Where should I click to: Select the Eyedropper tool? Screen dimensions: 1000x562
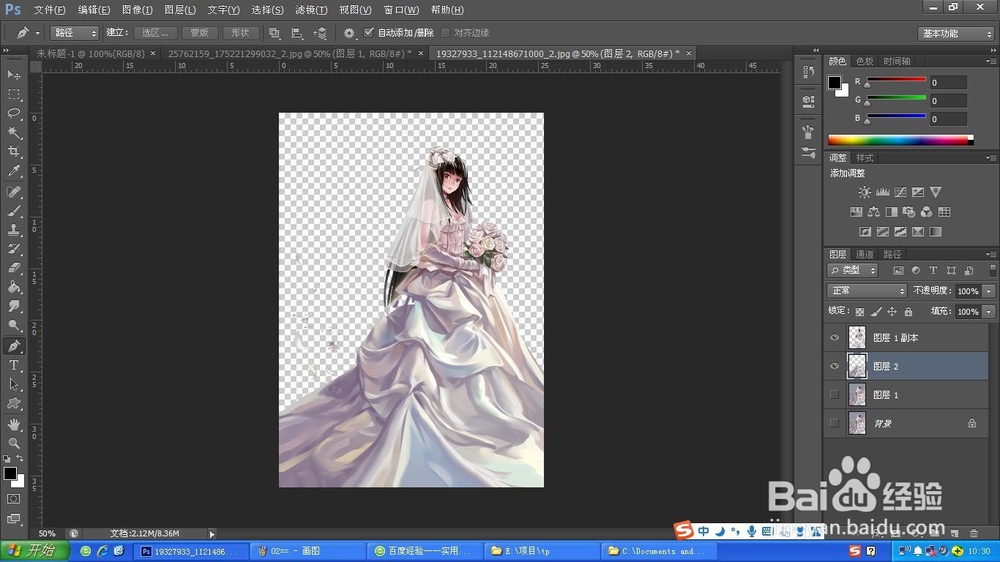pos(13,171)
